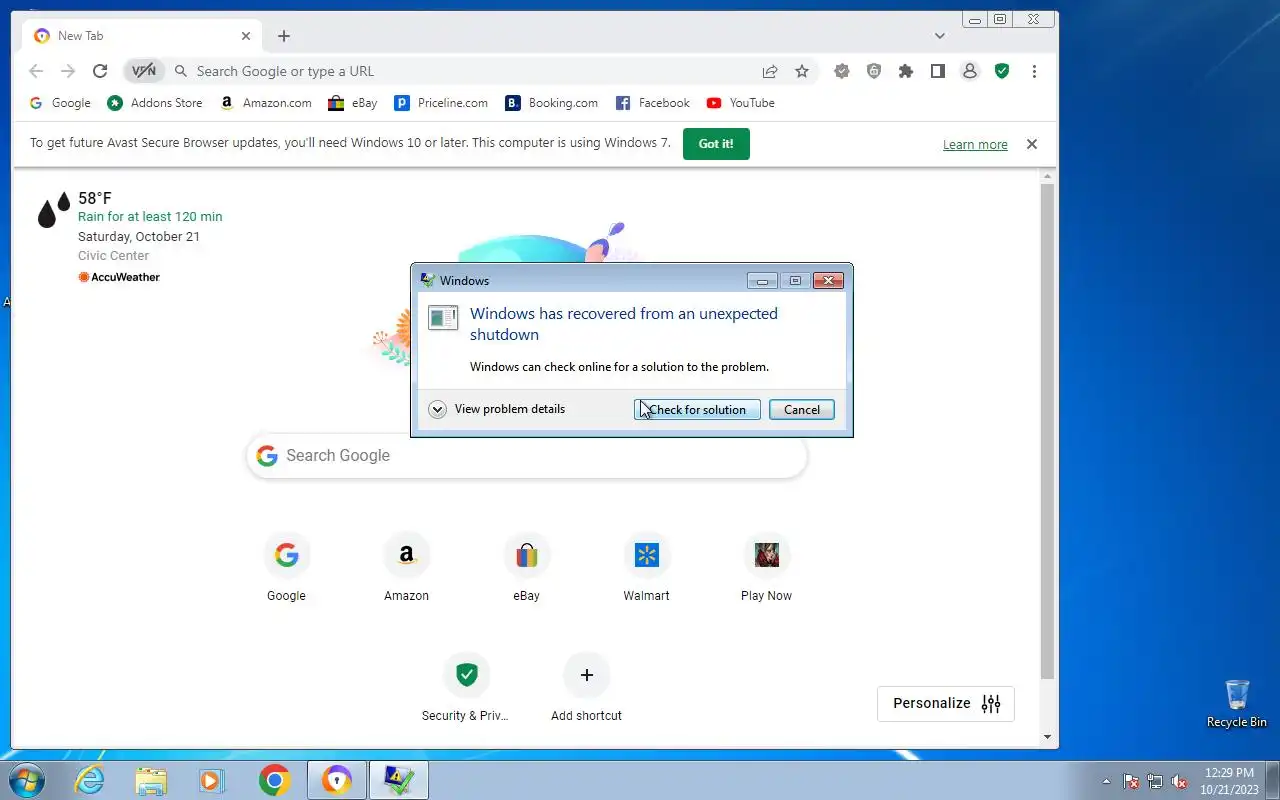
Task: Open Windows Explorer folder in taskbar
Action: [151, 780]
